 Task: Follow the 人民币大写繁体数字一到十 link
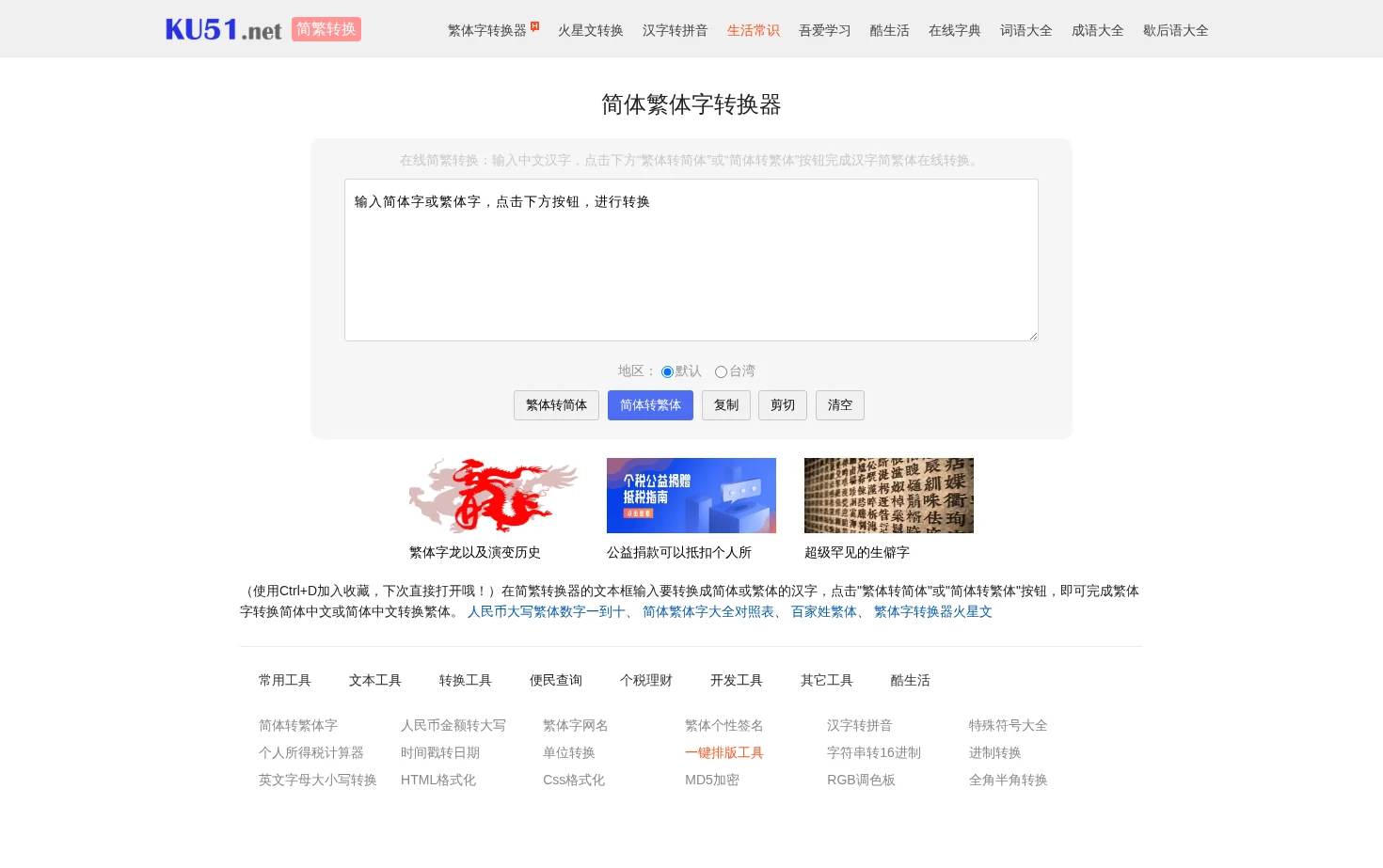click(547, 611)
